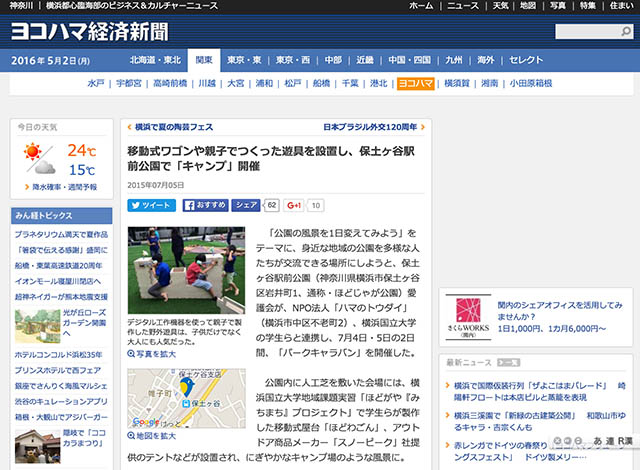Open topic プラネタリウム満天で夏作品
The image size is (640, 470).
(x=61, y=235)
